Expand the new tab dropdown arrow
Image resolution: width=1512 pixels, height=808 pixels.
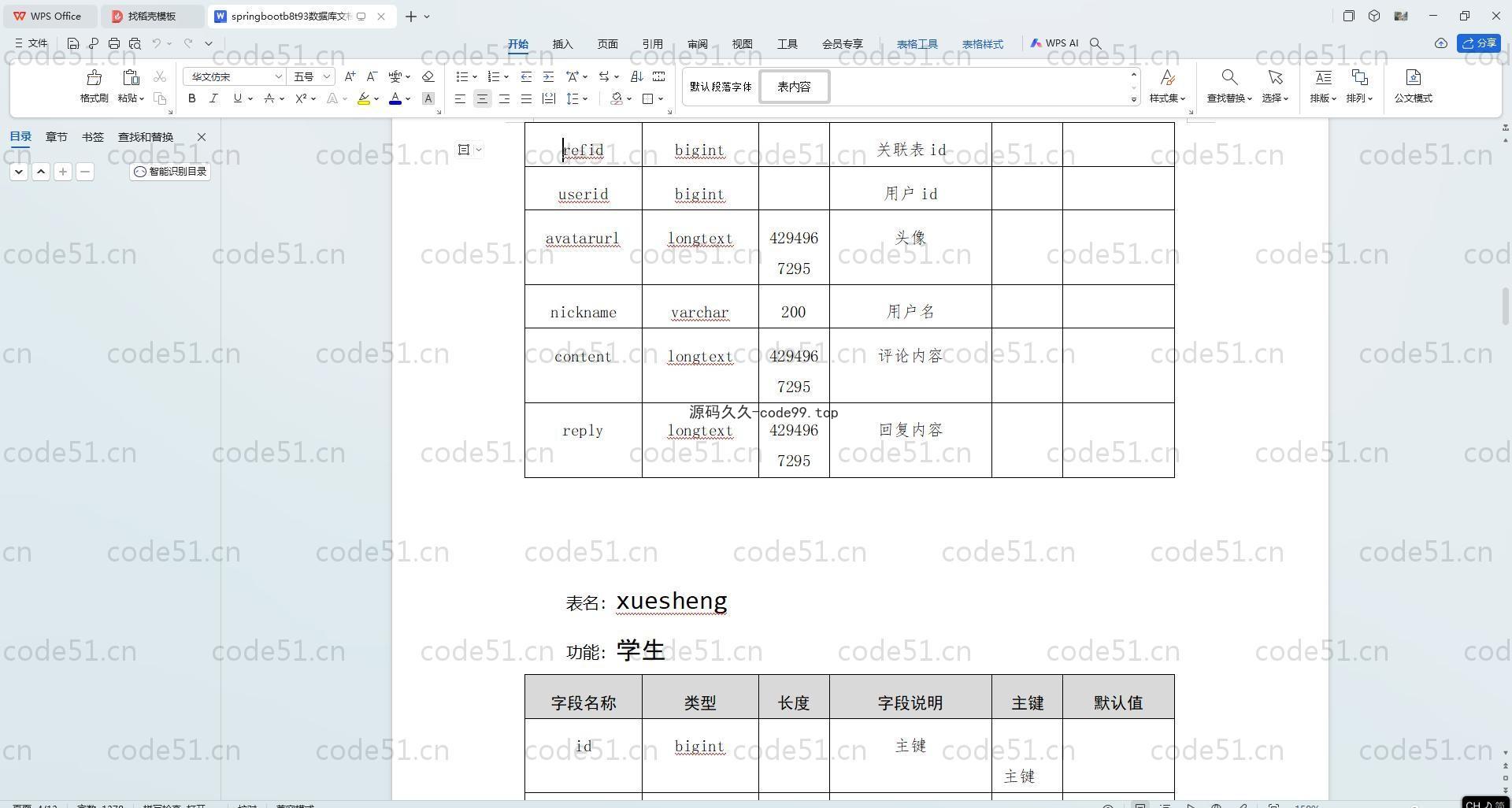click(x=427, y=17)
